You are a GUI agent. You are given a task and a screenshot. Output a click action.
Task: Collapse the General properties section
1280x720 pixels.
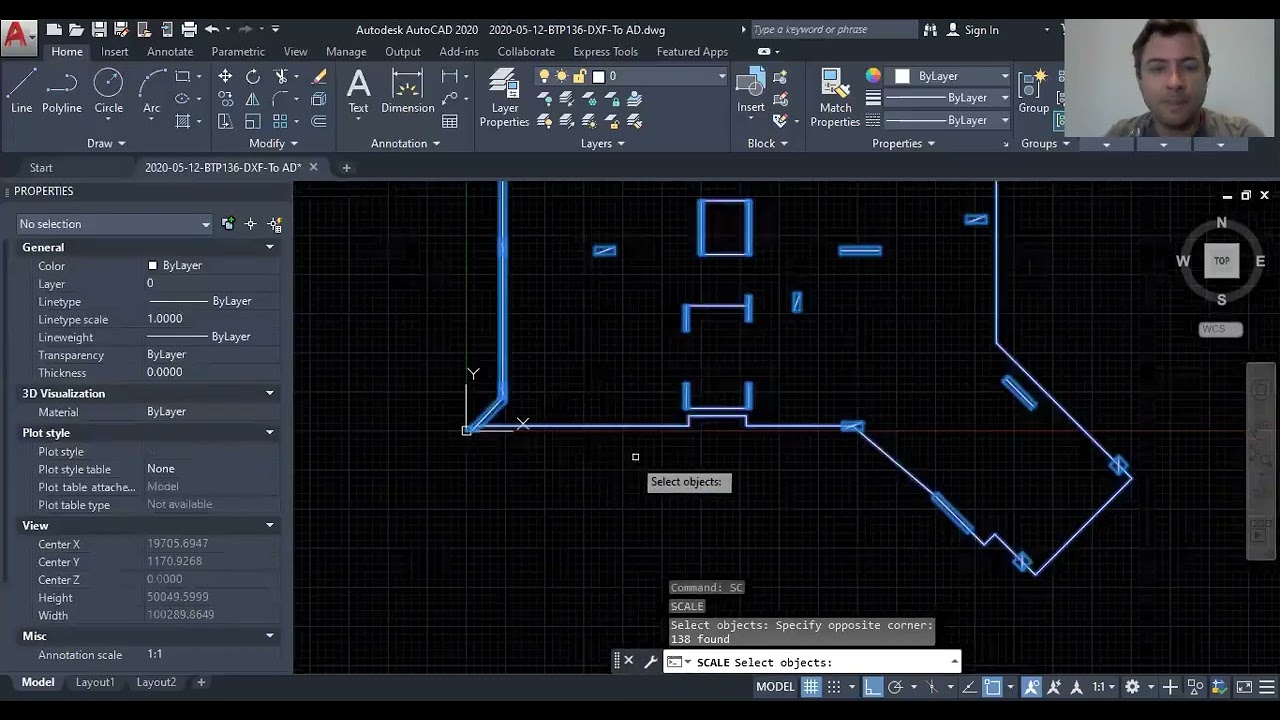269,247
